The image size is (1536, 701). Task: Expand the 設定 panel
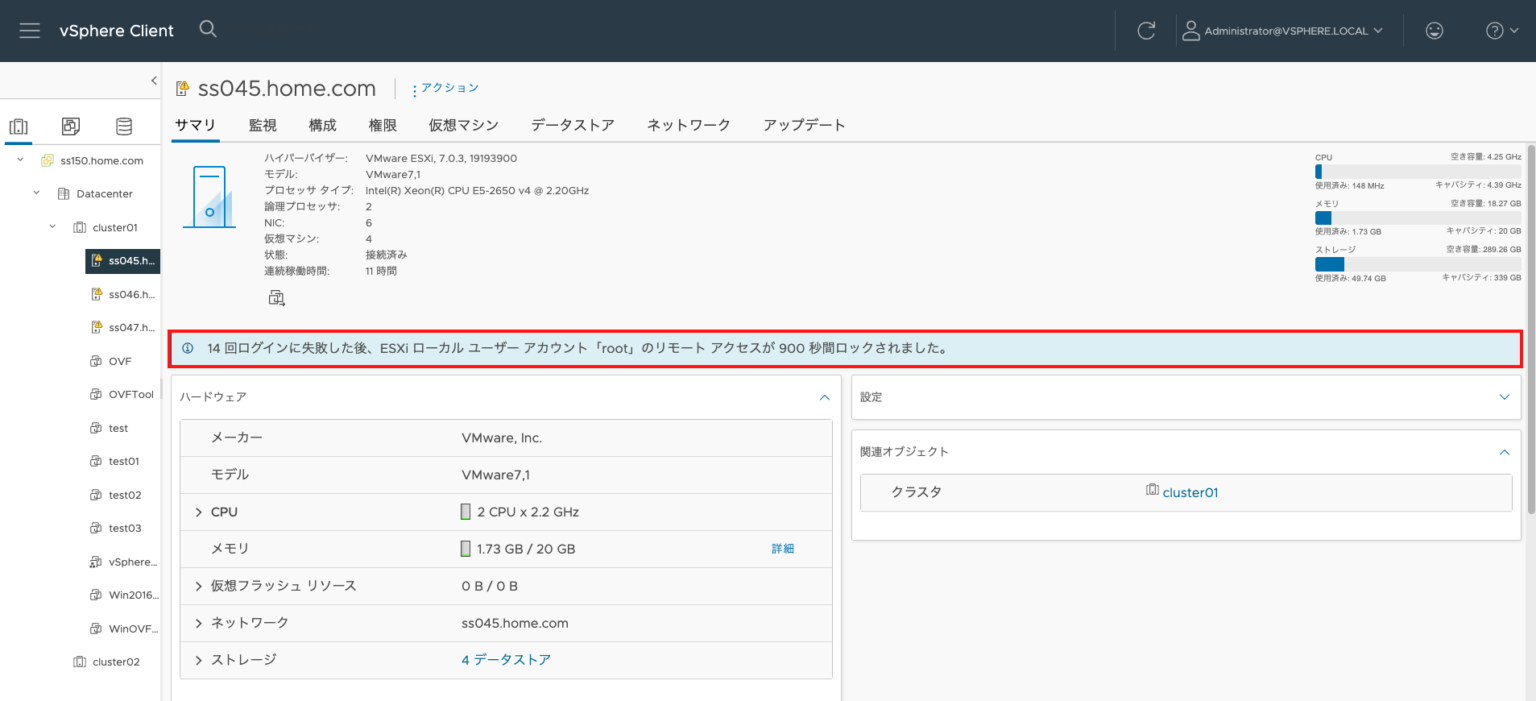[1504, 397]
